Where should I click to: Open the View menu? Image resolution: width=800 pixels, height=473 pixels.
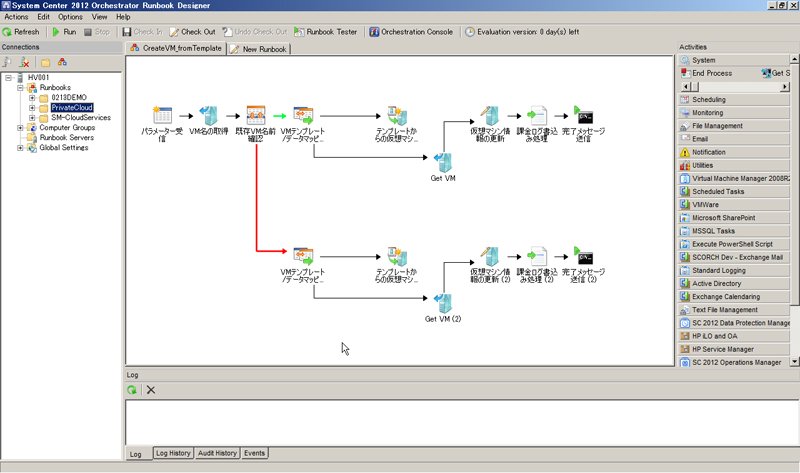click(99, 17)
